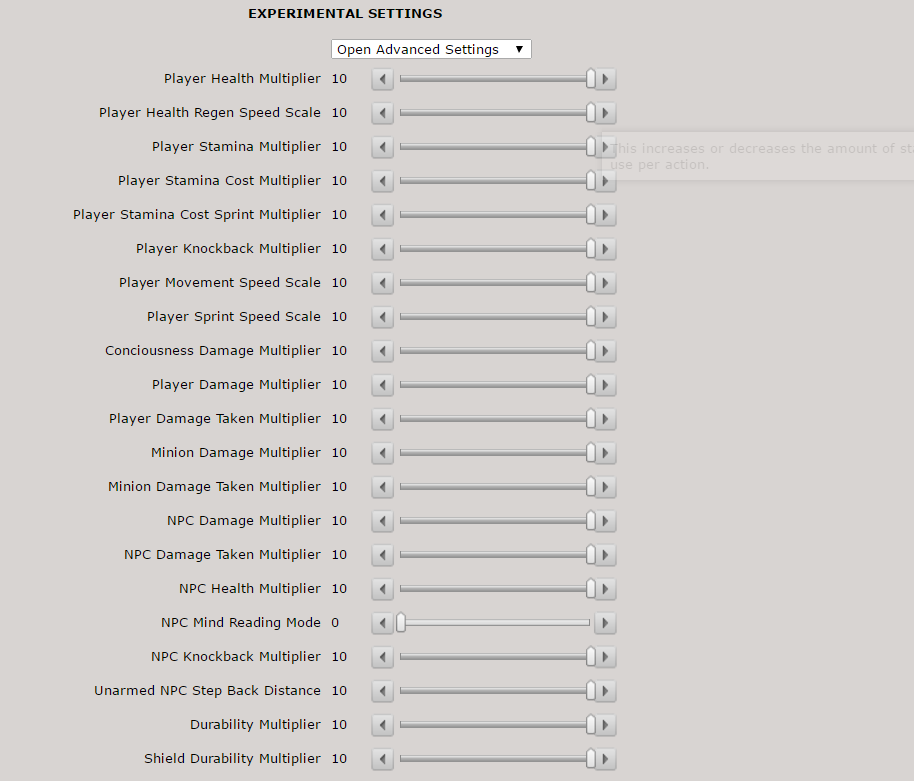Image resolution: width=914 pixels, height=781 pixels.
Task: Increase NPC Mind Reading Mode value
Action: pos(606,623)
